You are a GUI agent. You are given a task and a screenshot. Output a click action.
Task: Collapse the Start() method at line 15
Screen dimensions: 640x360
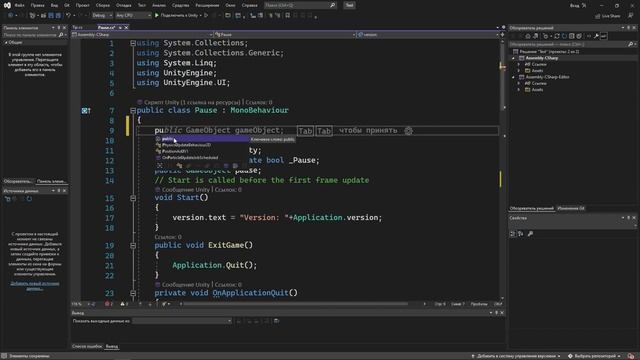(133, 198)
